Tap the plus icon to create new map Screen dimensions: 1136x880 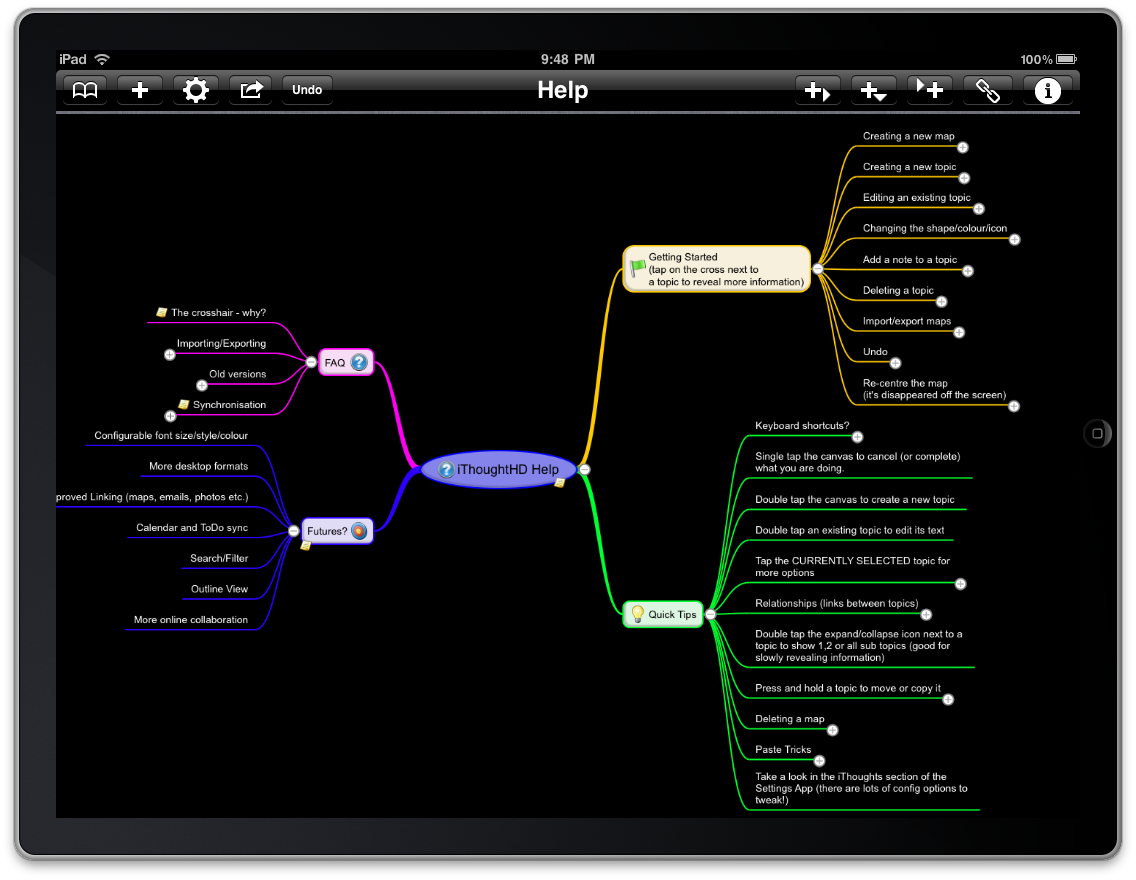[140, 91]
